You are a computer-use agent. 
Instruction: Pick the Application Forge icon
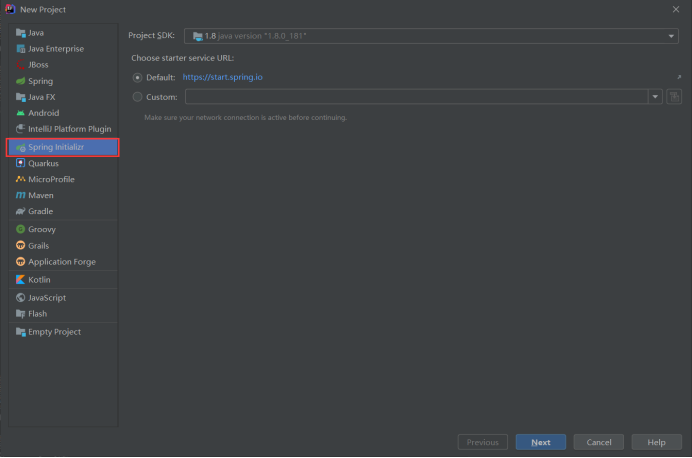20,262
